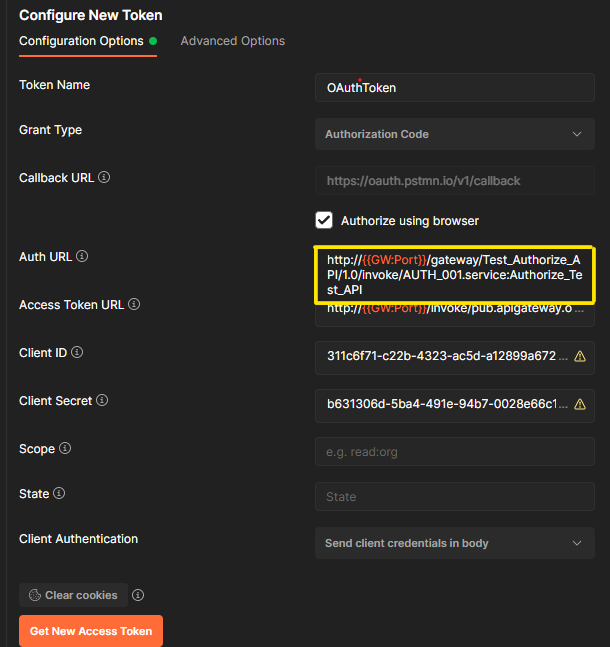Viewport: 610px width, 647px height.
Task: Click info icon beside Clear cookies button
Action: tap(138, 595)
